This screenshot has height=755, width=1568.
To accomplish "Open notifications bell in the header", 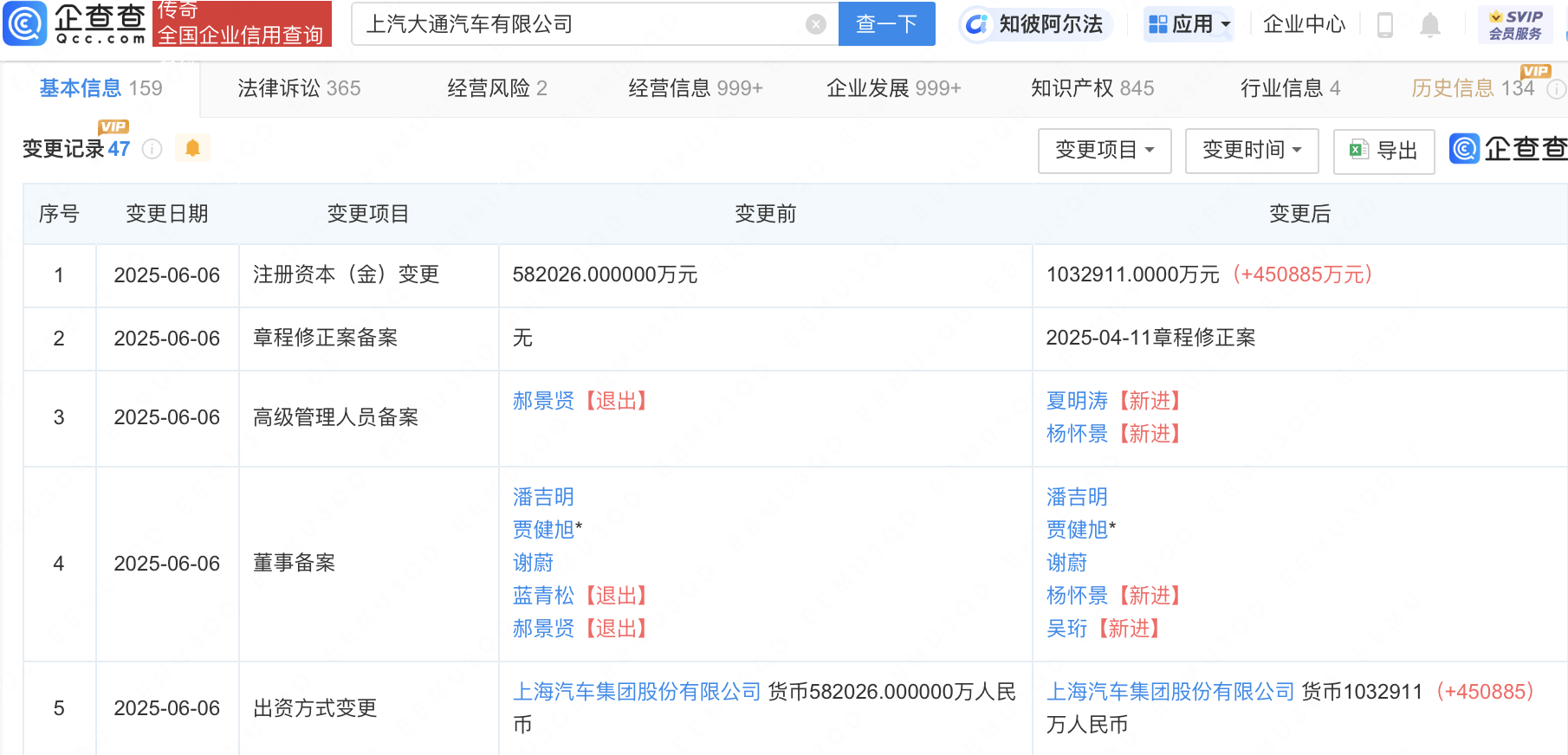I will point(1429,24).
